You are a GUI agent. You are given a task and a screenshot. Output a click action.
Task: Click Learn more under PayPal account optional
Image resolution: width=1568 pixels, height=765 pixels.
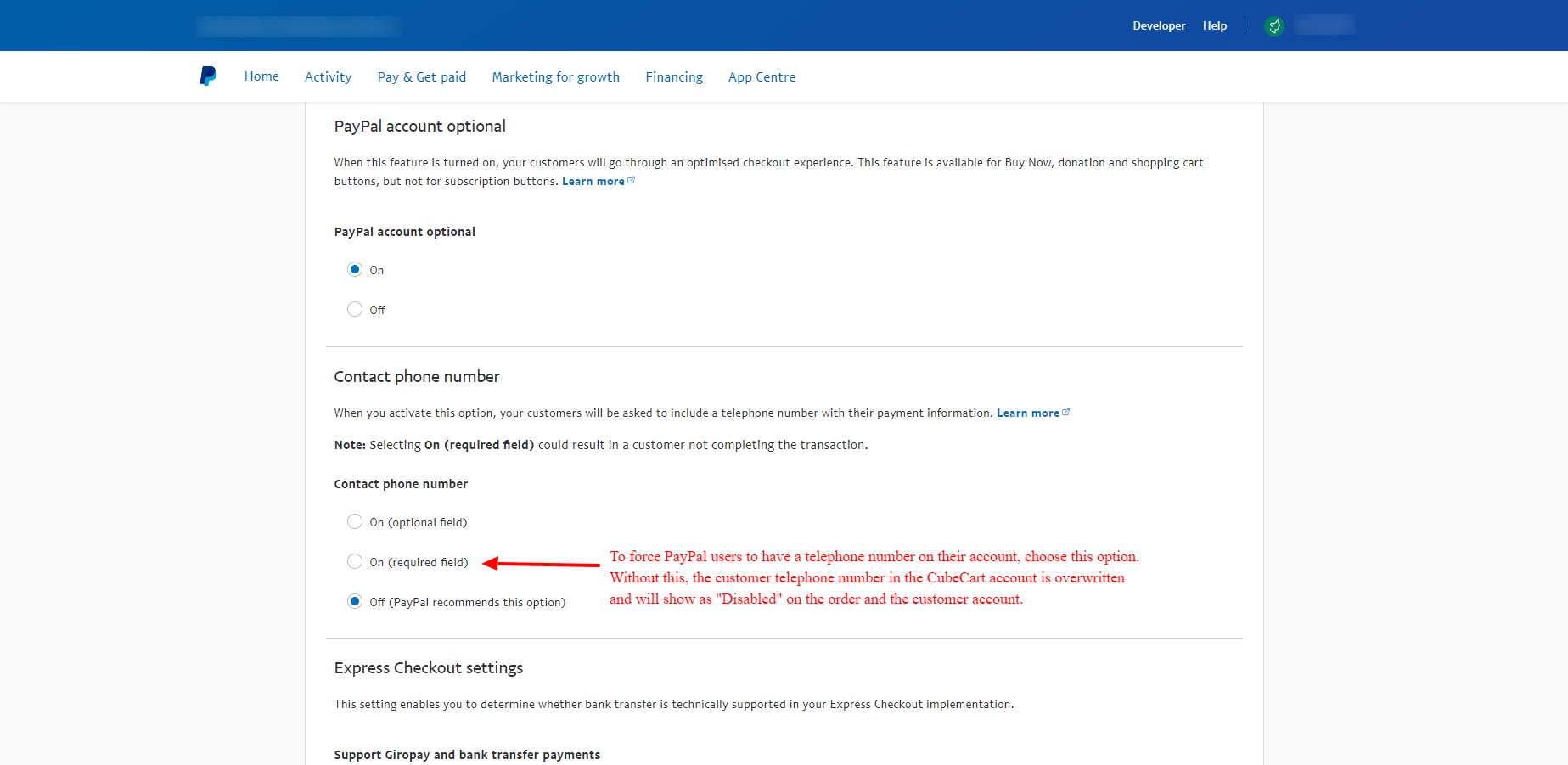[593, 181]
